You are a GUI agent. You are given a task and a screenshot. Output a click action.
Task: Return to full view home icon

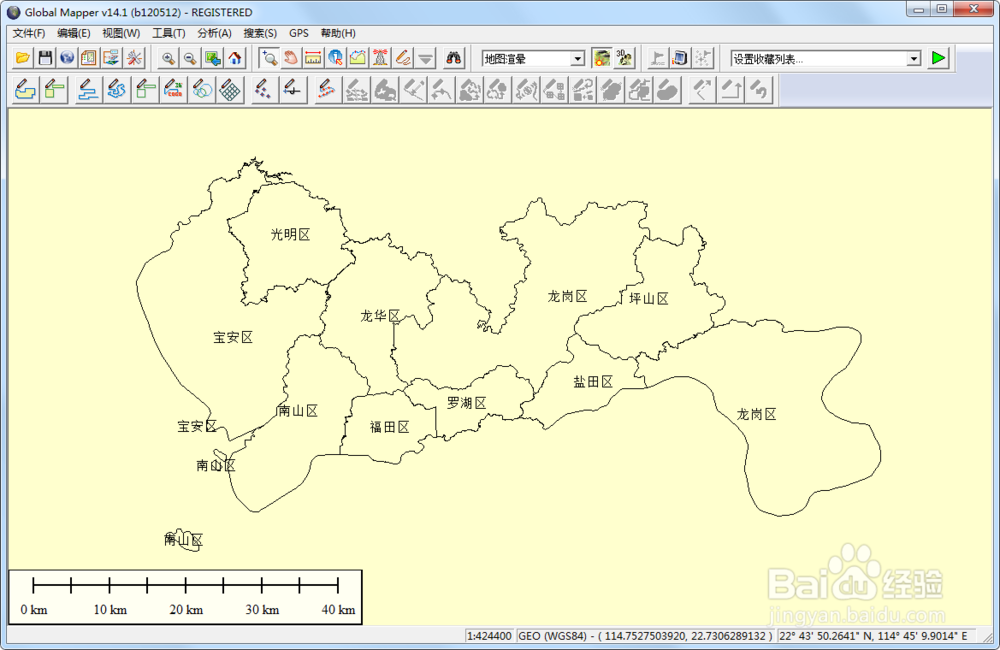(235, 58)
